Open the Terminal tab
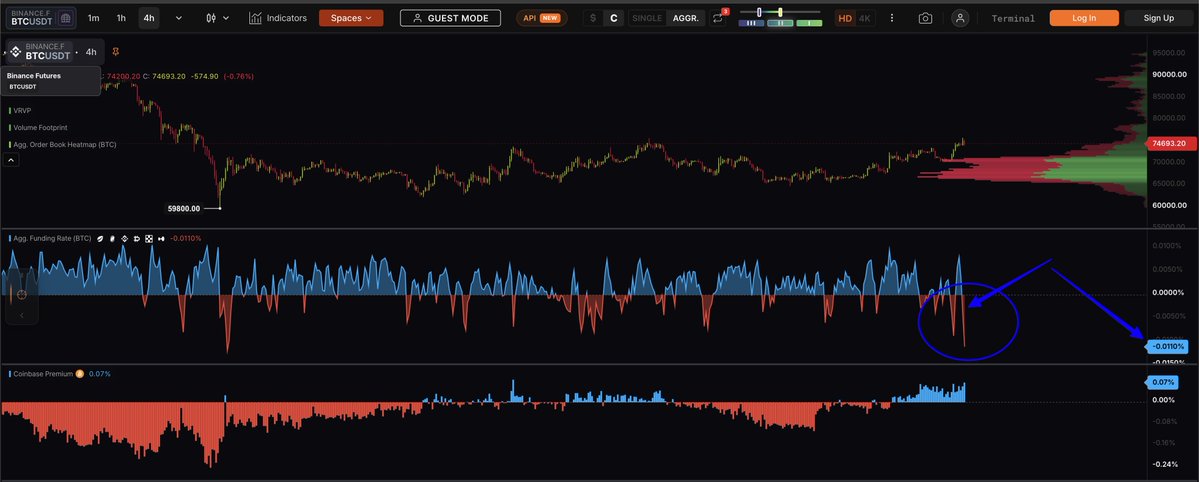 tap(1013, 18)
